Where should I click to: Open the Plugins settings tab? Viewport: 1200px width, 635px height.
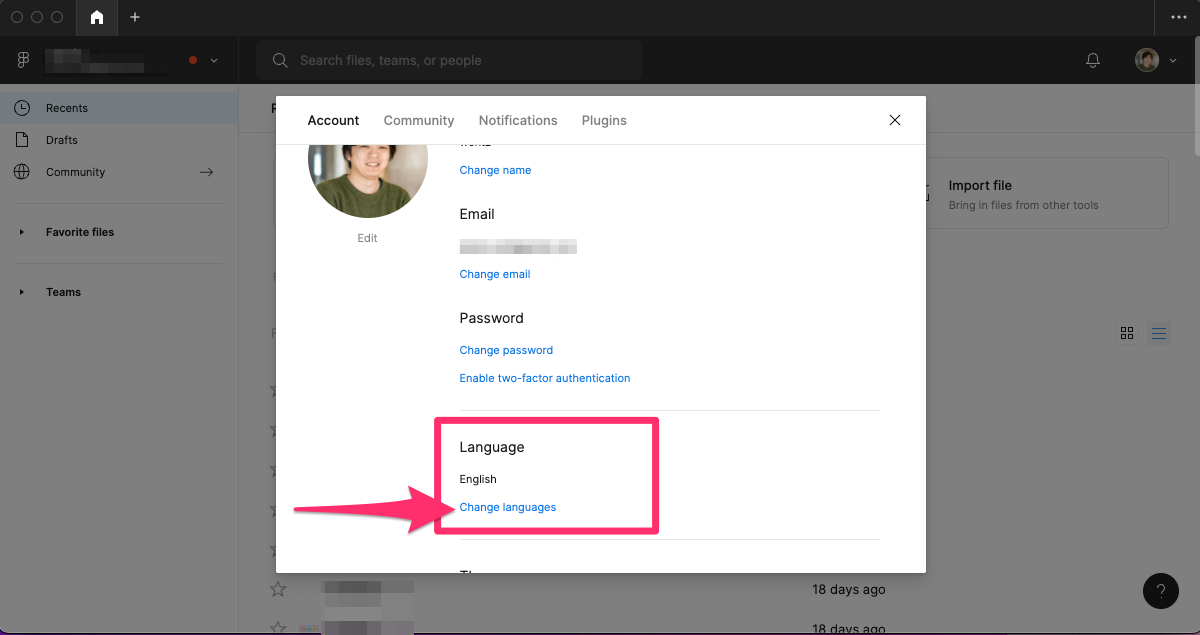[x=604, y=120]
